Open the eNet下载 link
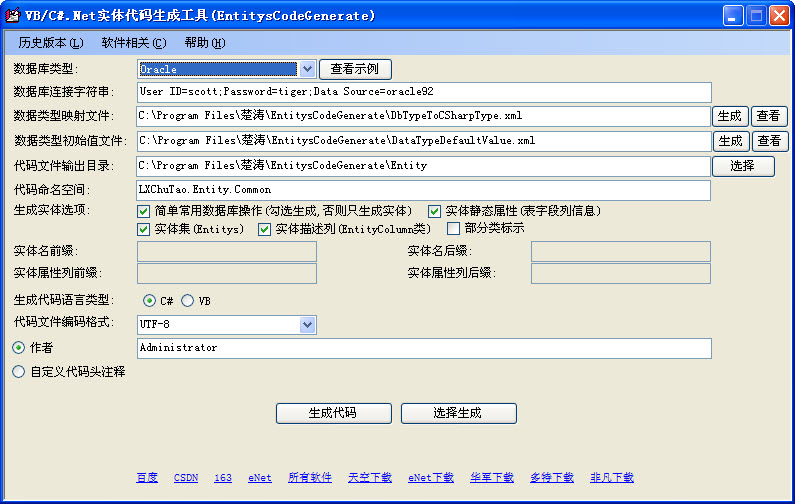The image size is (795, 504). coord(431,478)
